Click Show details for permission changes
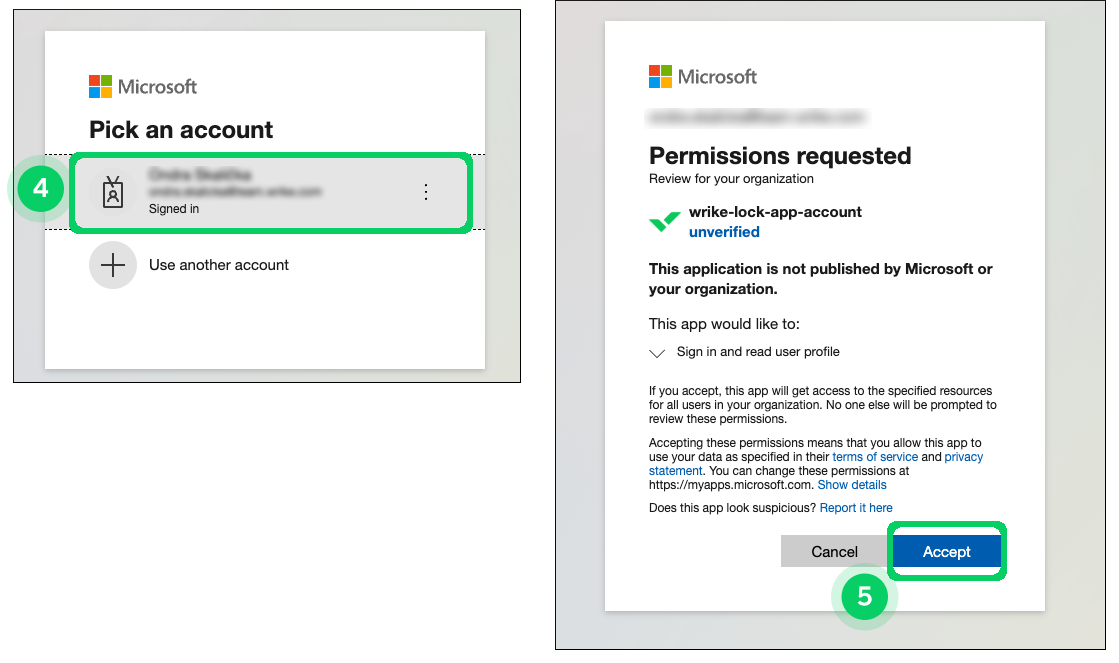Viewport: 1119px width, 663px height. [852, 484]
